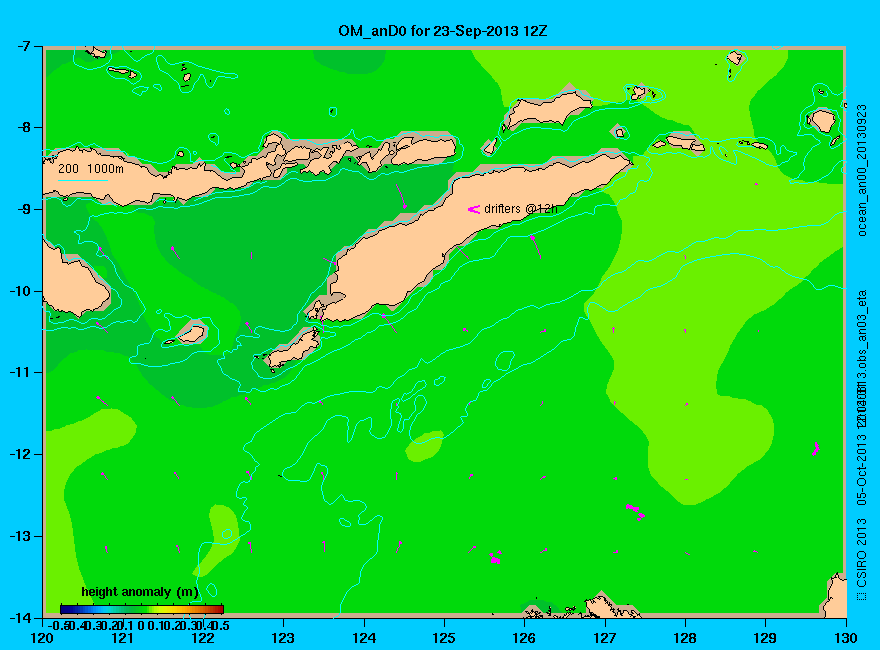Screen dimensions: 880x650
Task: Select latitude axis label -11
Action: [x=21, y=373]
